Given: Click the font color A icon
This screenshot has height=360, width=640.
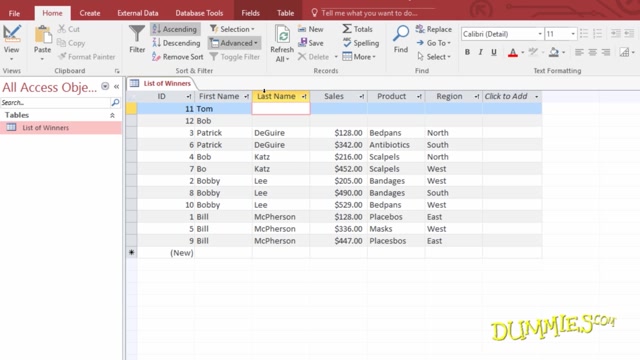Looking at the screenshot, I should click(x=513, y=52).
